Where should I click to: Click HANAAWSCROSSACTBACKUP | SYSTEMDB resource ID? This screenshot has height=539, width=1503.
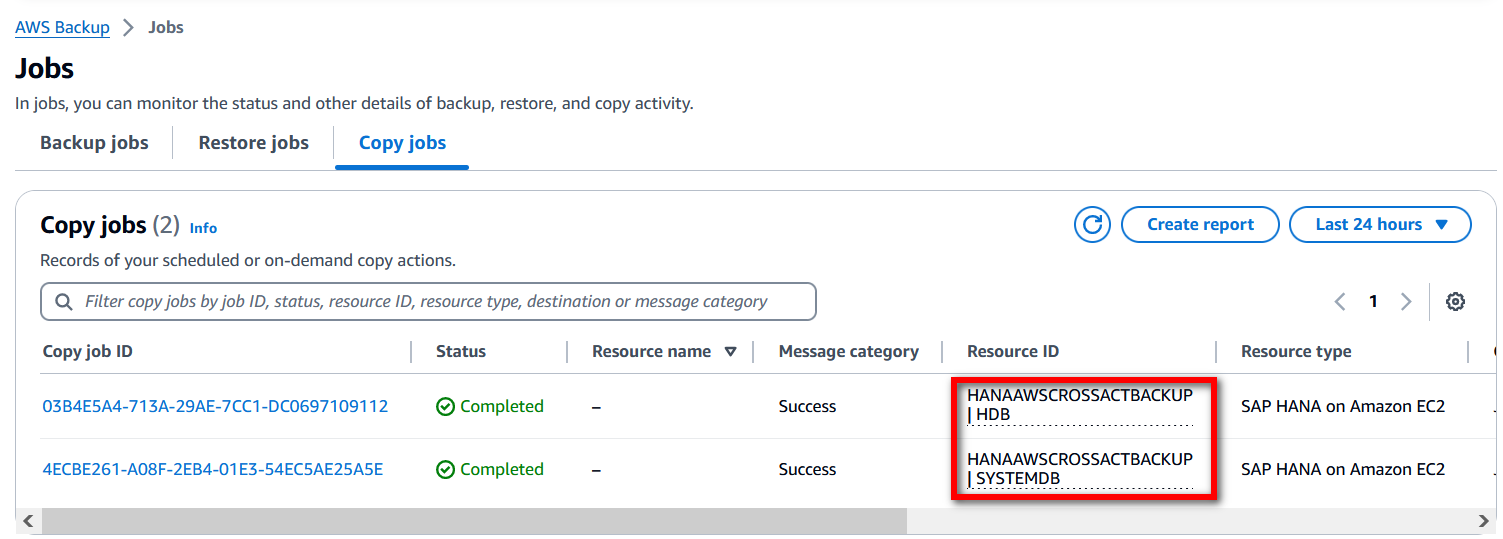tap(1080, 469)
